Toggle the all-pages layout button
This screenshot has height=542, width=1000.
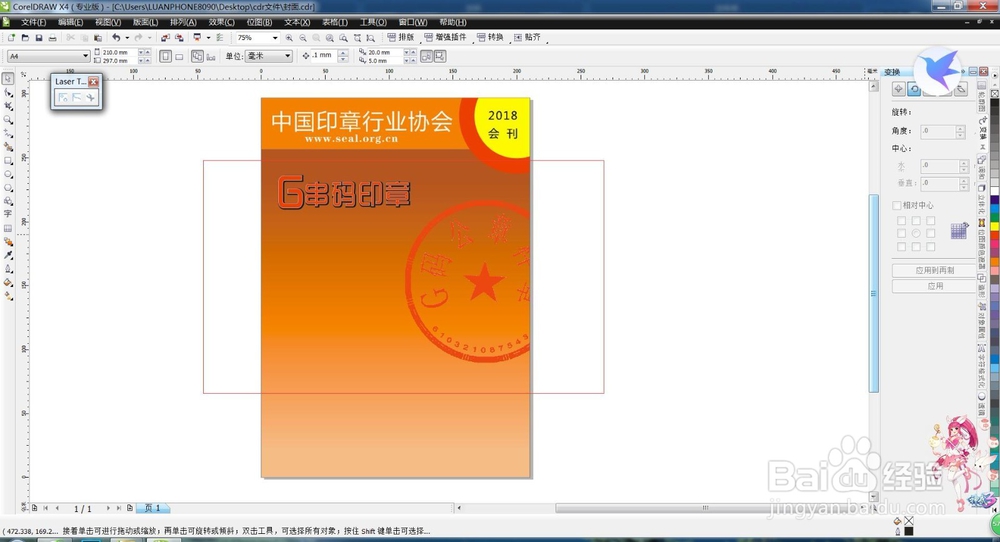(197, 56)
